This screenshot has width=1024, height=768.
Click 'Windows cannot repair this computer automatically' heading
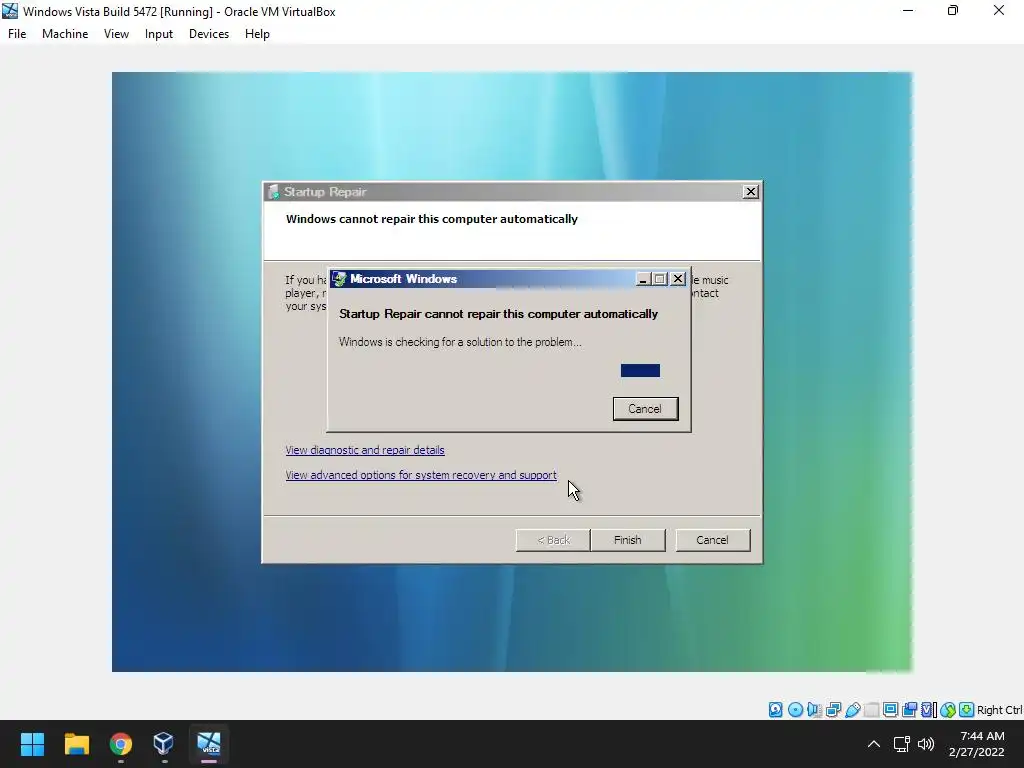(432, 219)
